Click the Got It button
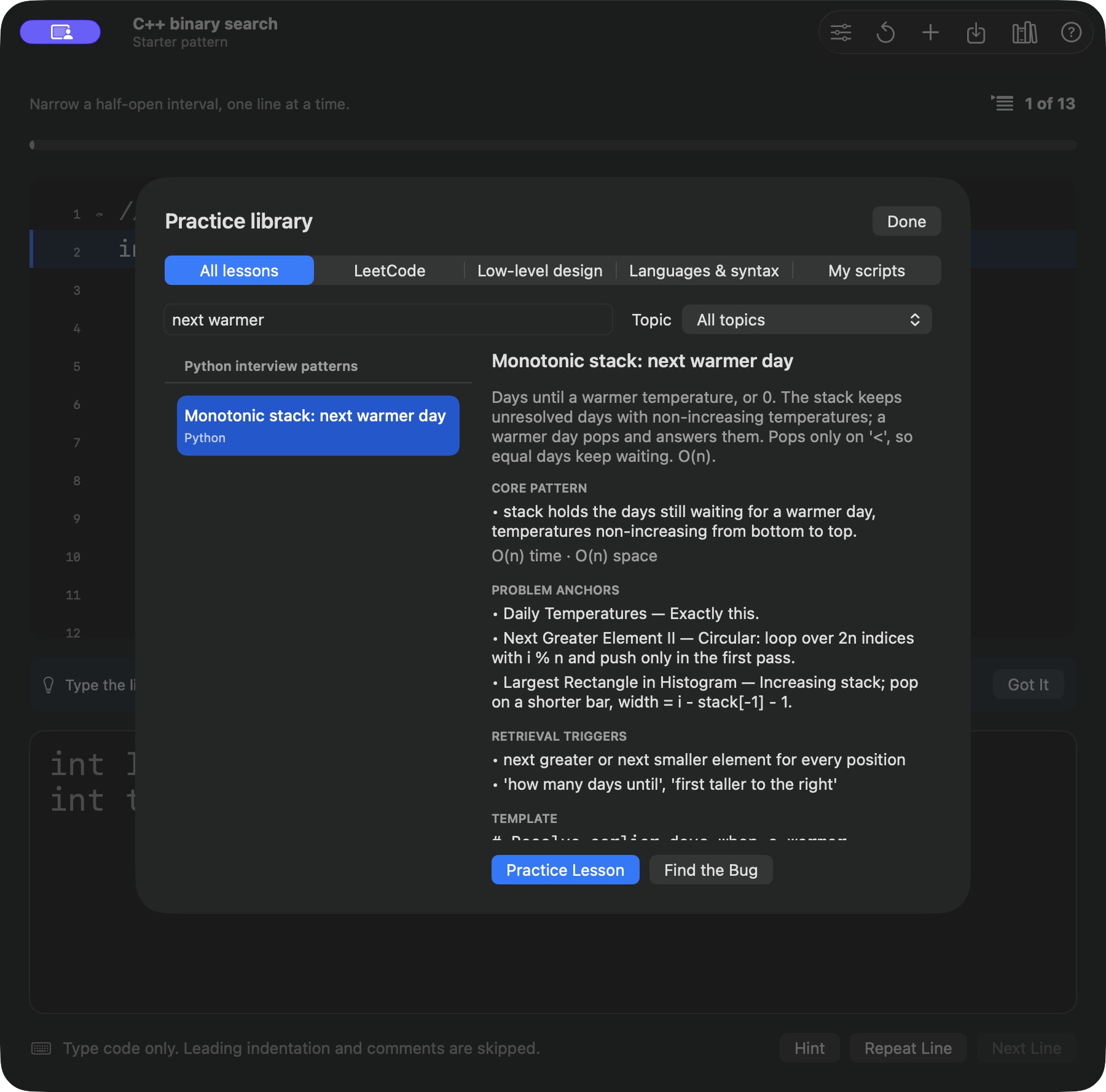 point(1028,684)
